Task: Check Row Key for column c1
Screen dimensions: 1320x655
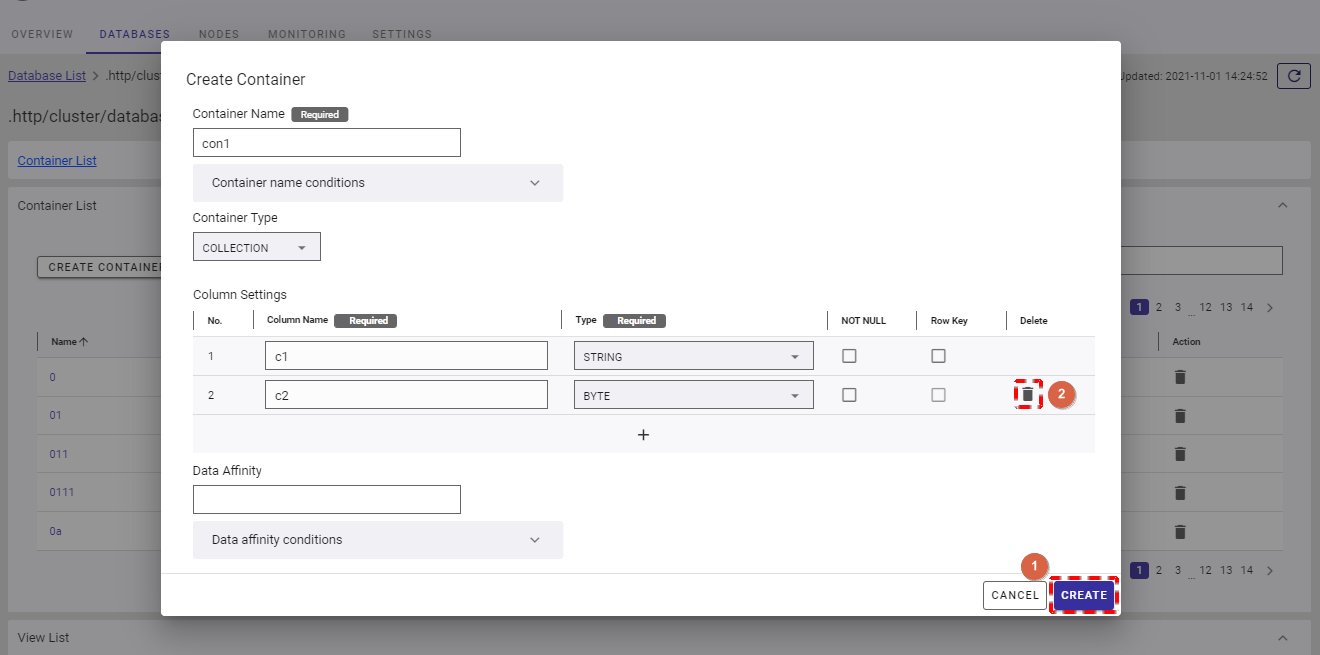Action: (x=938, y=356)
